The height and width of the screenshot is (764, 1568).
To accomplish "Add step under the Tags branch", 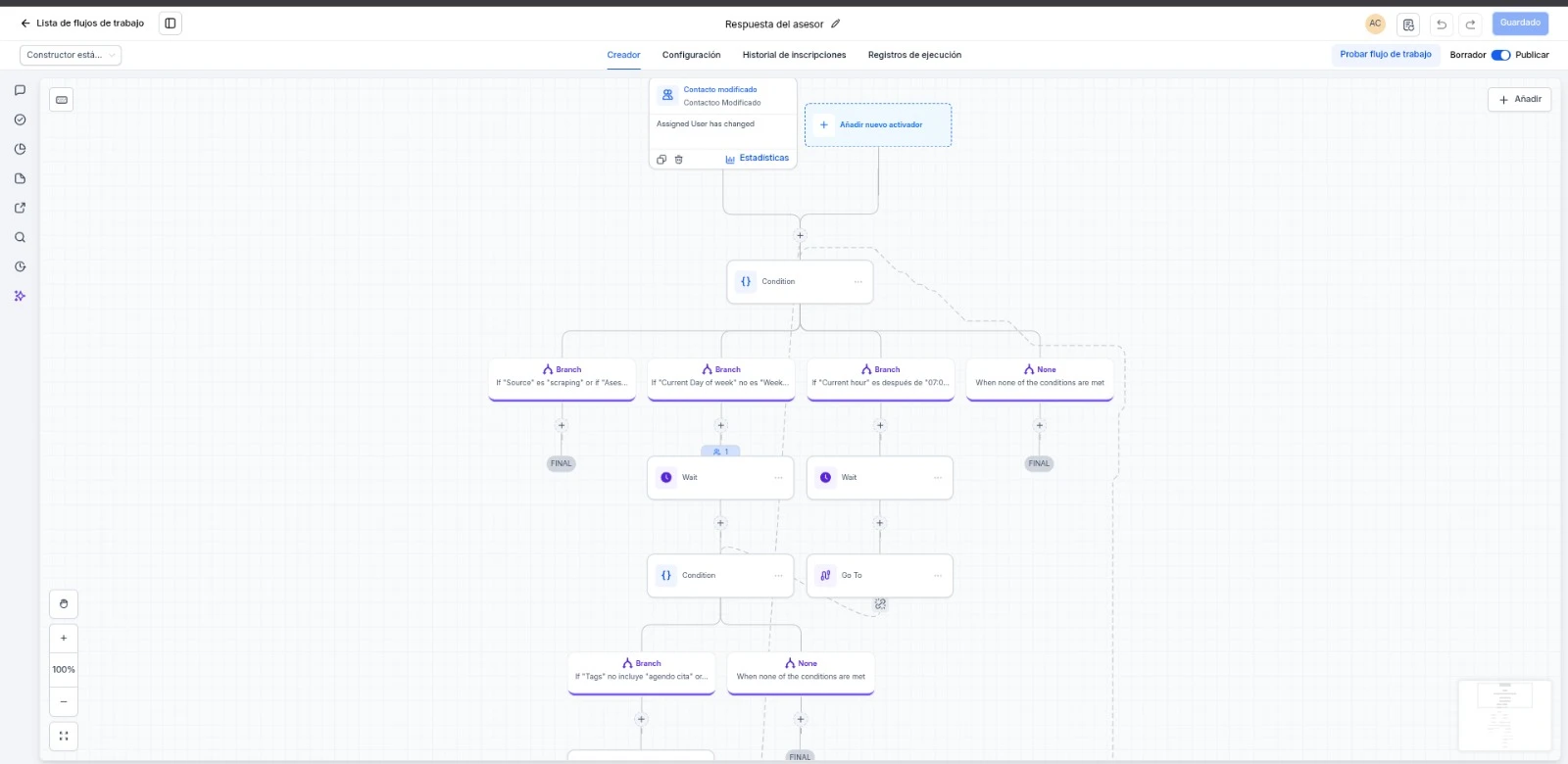I will 641,719.
